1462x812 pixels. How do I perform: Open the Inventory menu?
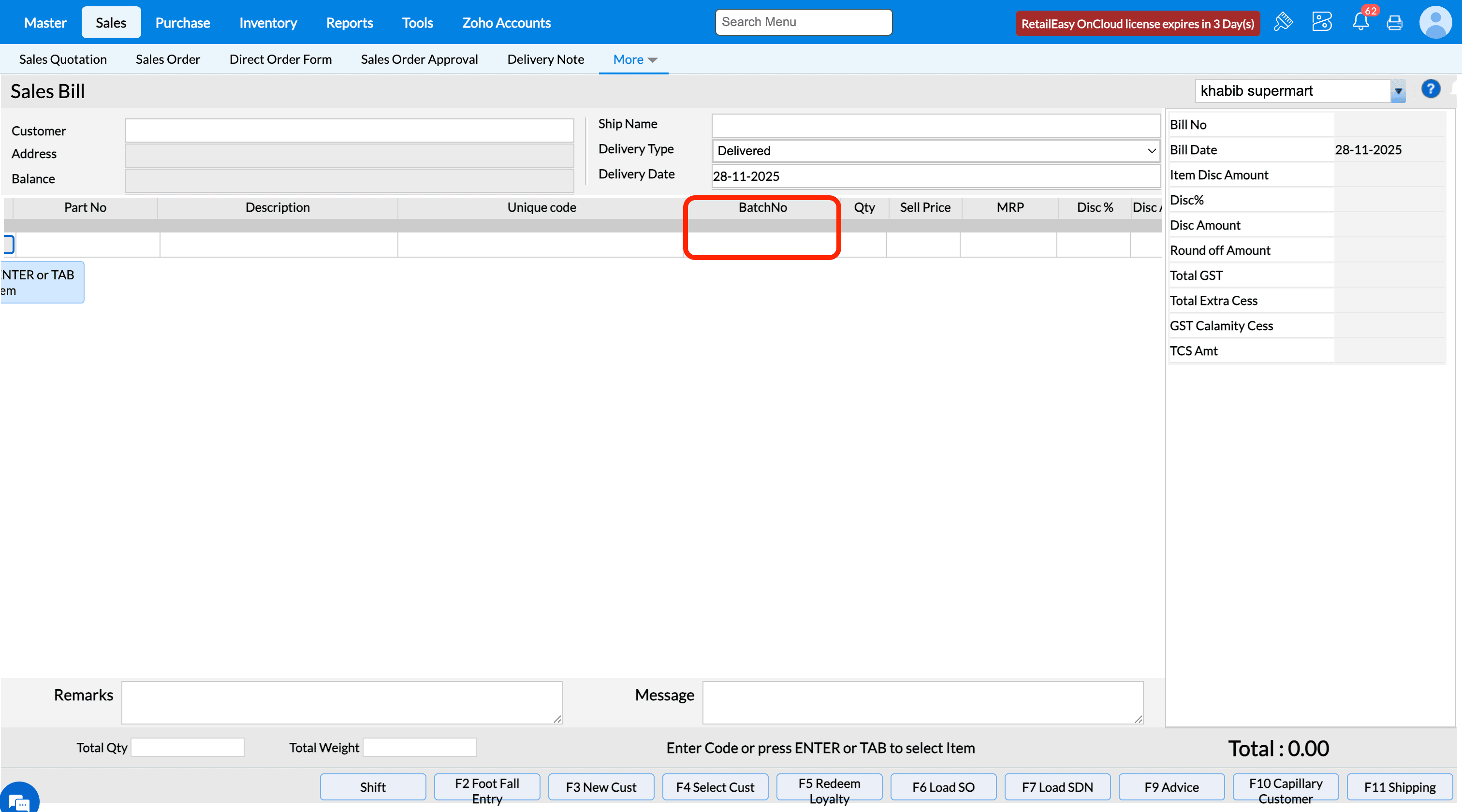coord(268,23)
